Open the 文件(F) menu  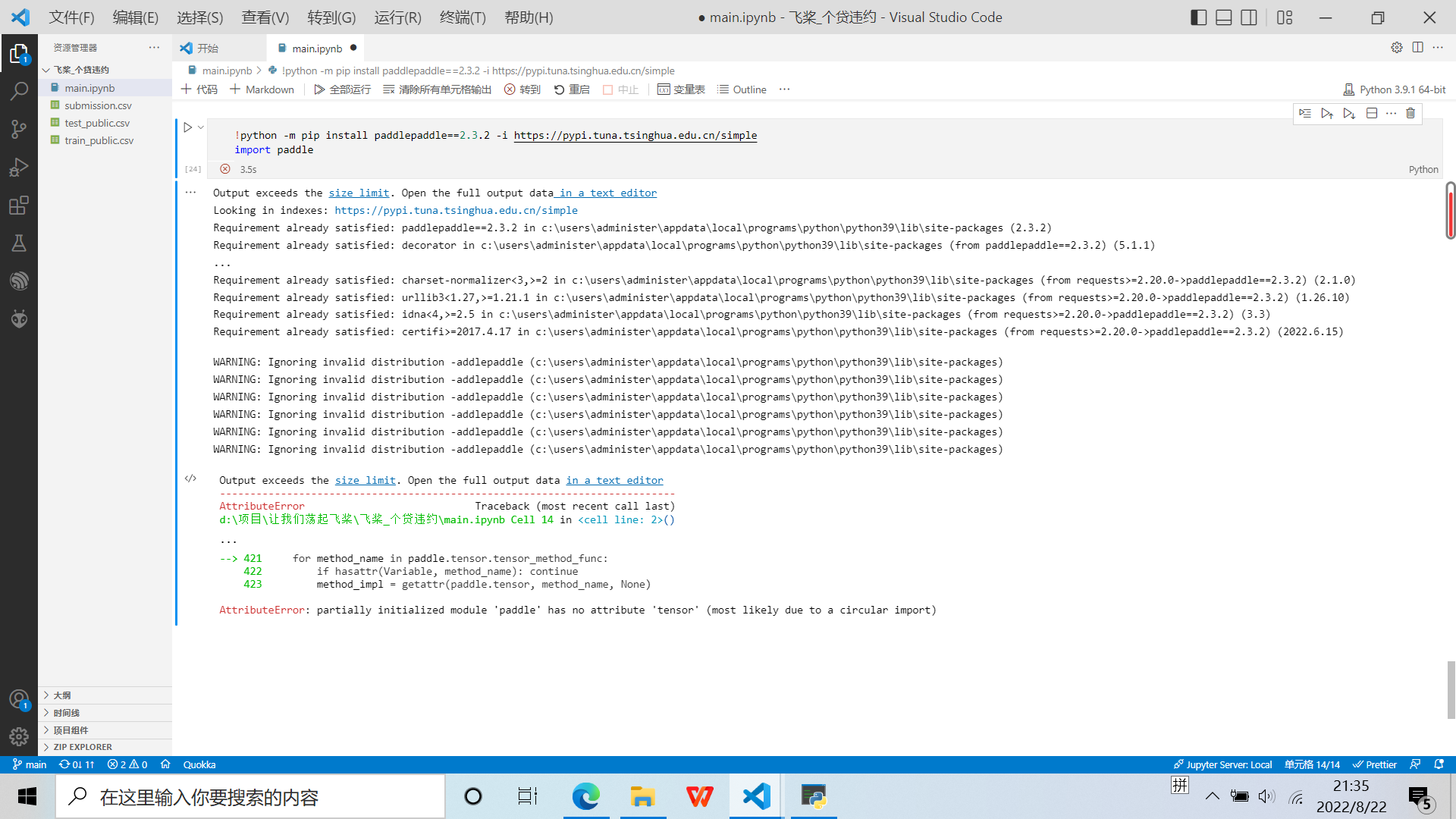point(72,17)
